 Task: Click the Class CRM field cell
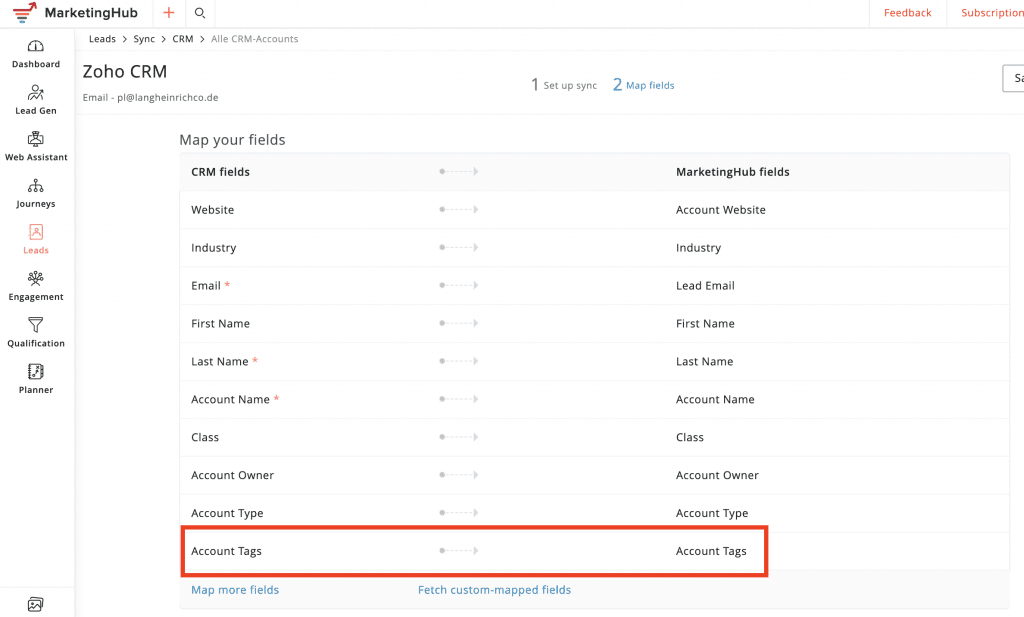tap(205, 437)
